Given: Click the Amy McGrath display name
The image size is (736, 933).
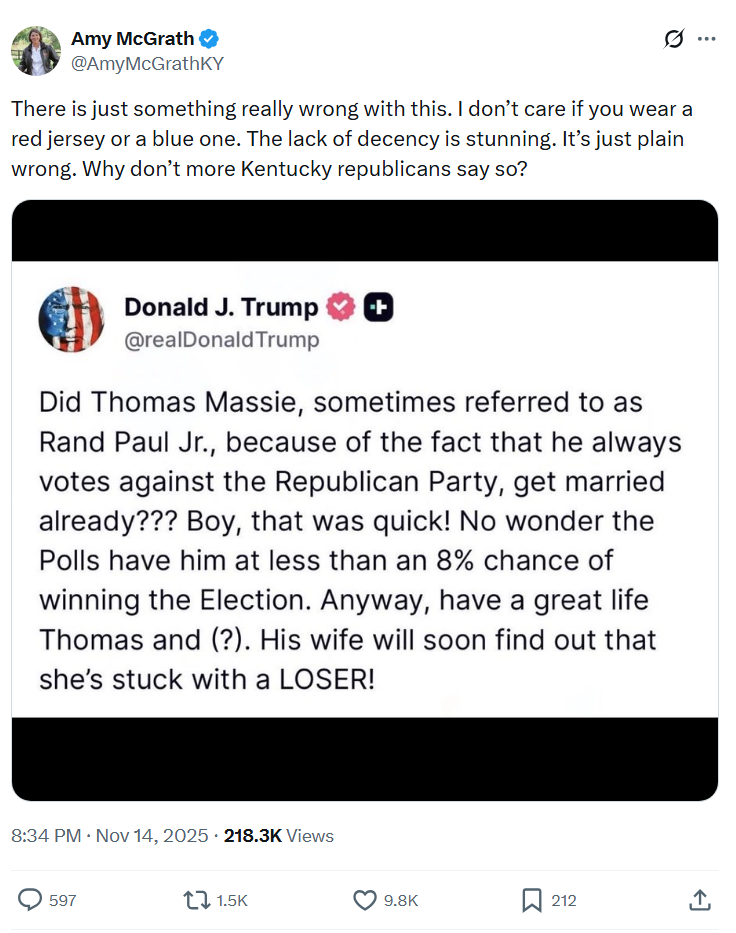Looking at the screenshot, I should [x=132, y=39].
